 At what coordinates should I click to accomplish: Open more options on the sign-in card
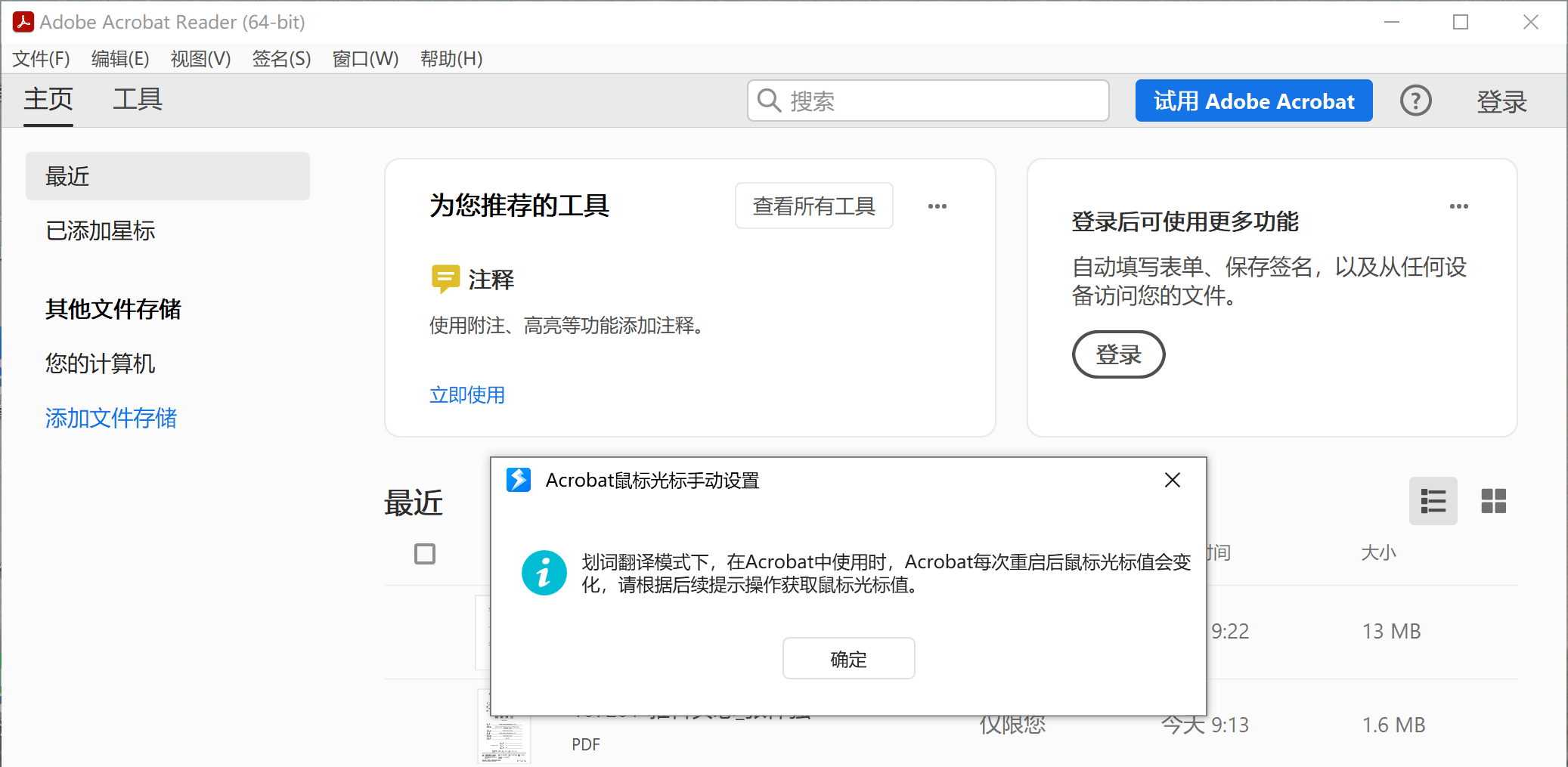click(x=1459, y=206)
